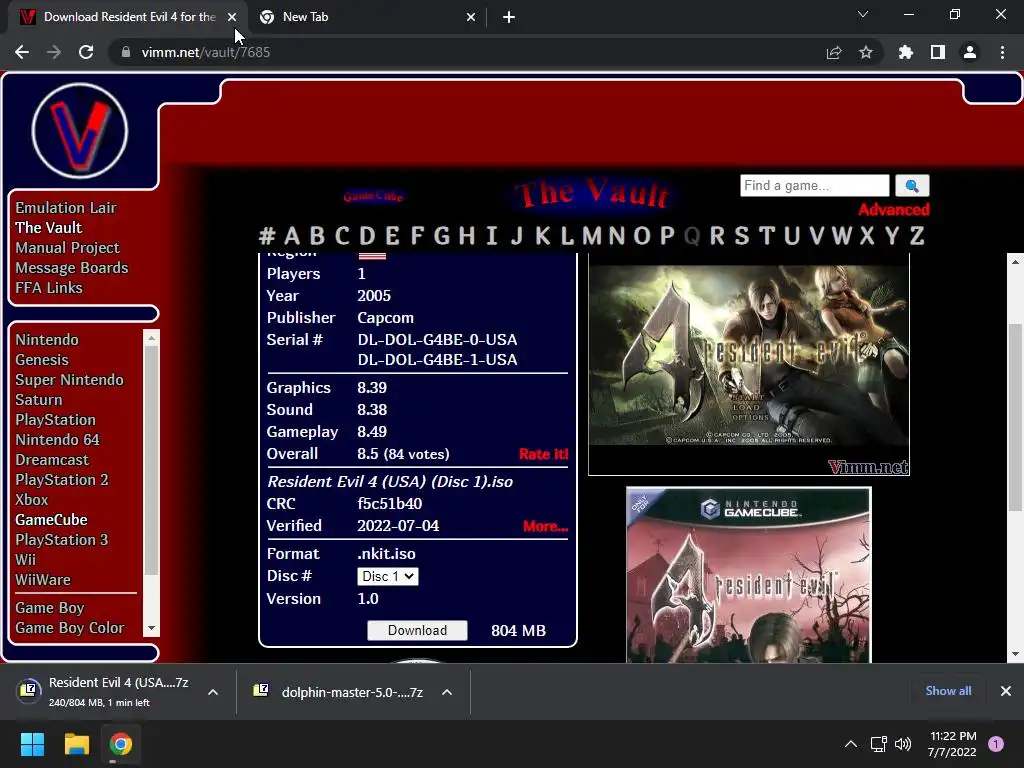Reload the page with refresh icon
This screenshot has height=768, width=1024.
coord(86,52)
